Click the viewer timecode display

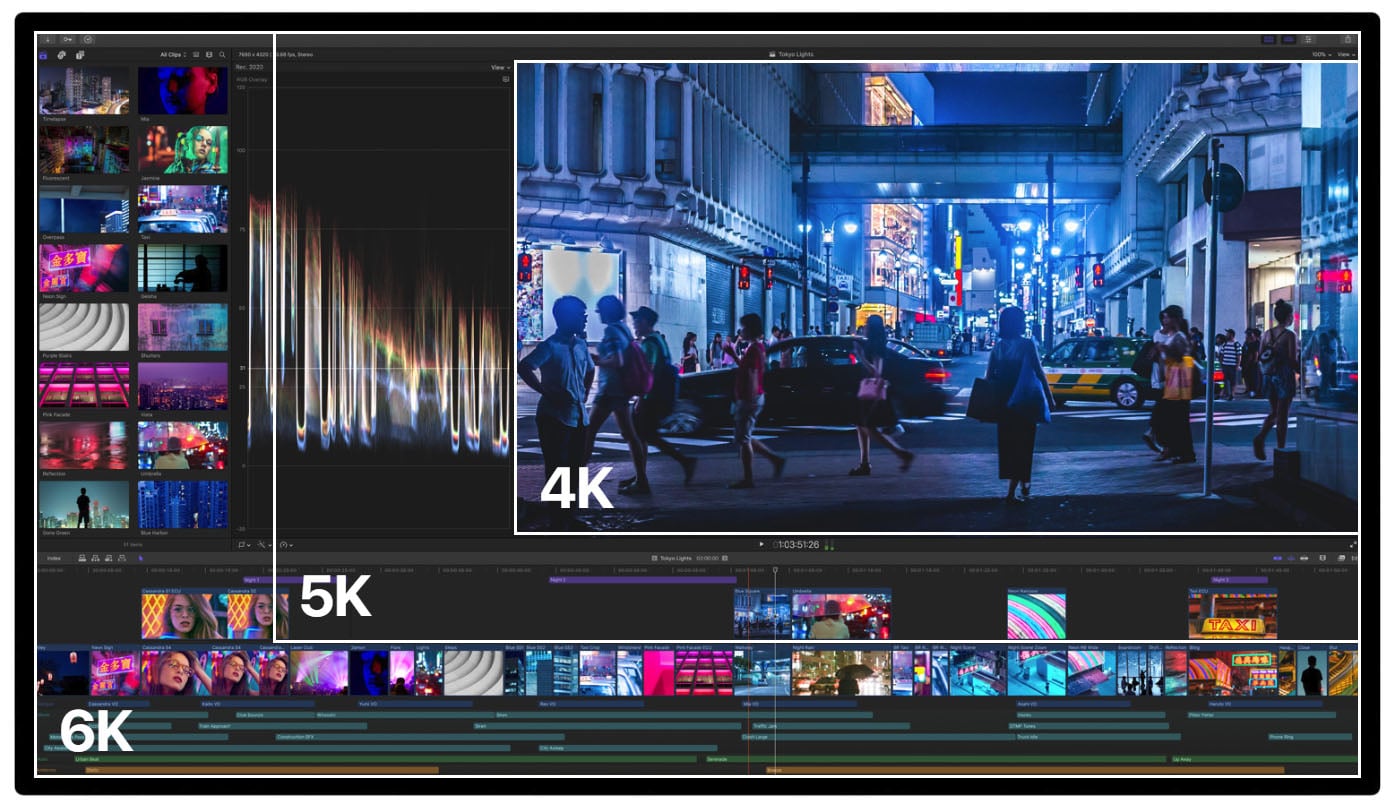(x=798, y=545)
